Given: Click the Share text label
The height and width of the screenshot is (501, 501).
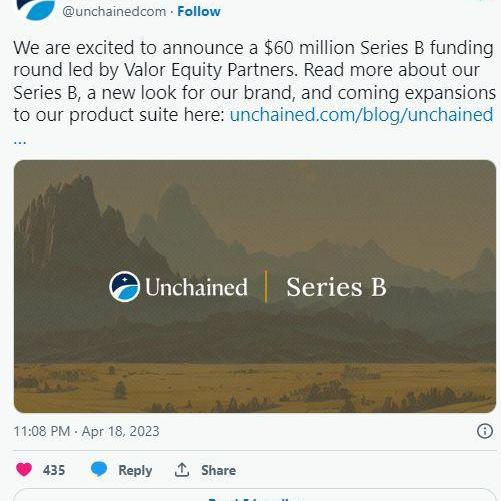Looking at the screenshot, I should tap(219, 470).
